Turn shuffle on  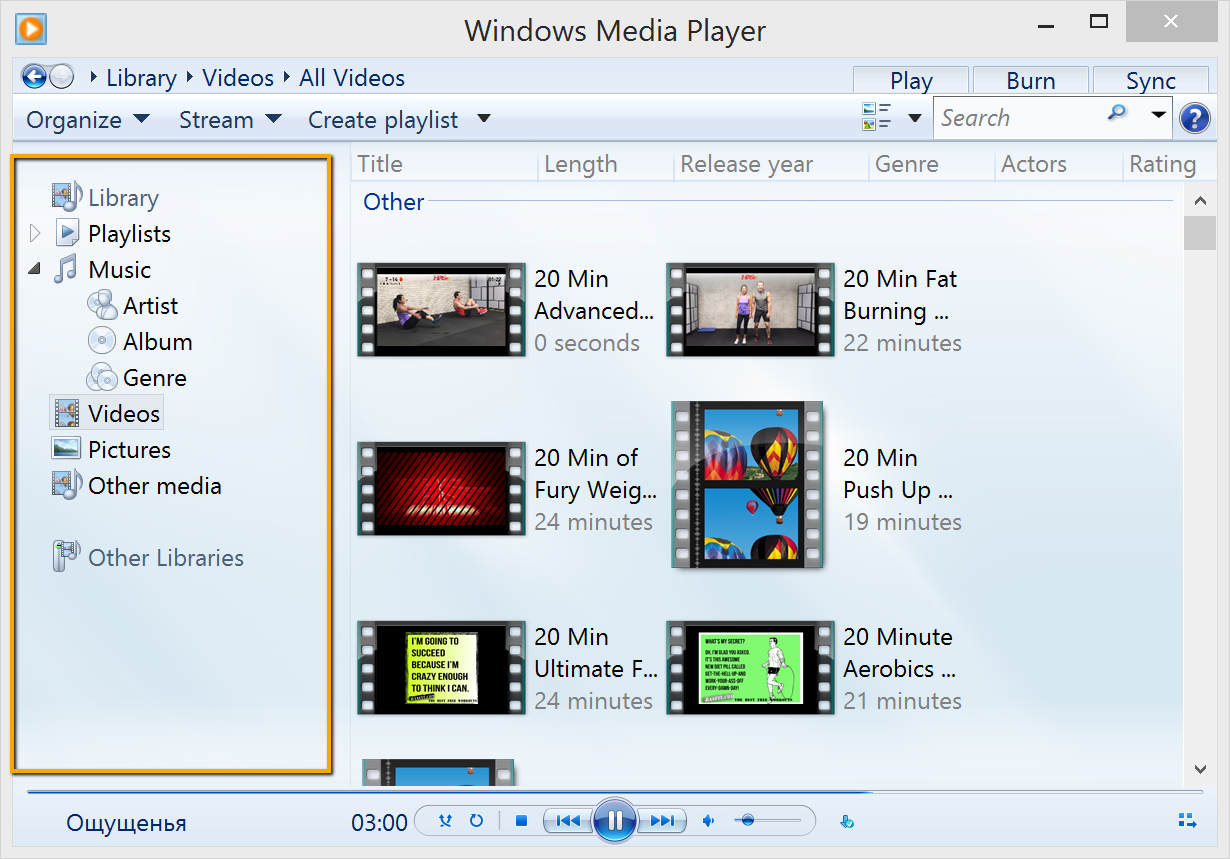coord(446,821)
